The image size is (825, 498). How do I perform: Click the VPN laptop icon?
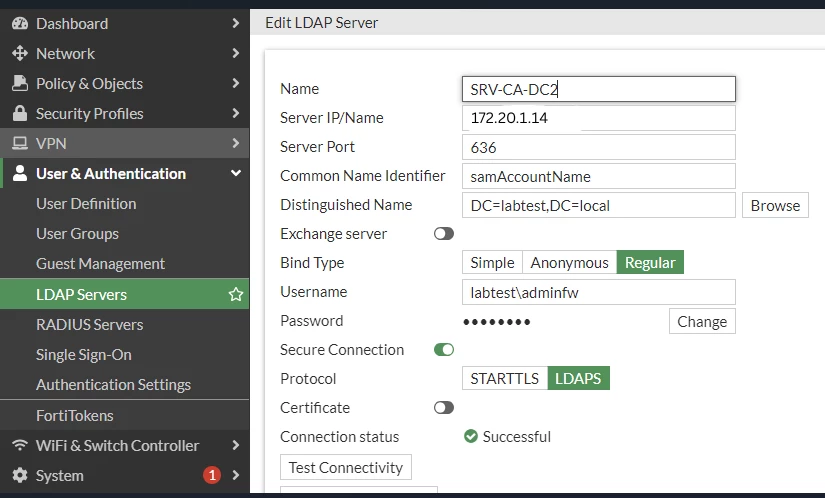(x=20, y=143)
